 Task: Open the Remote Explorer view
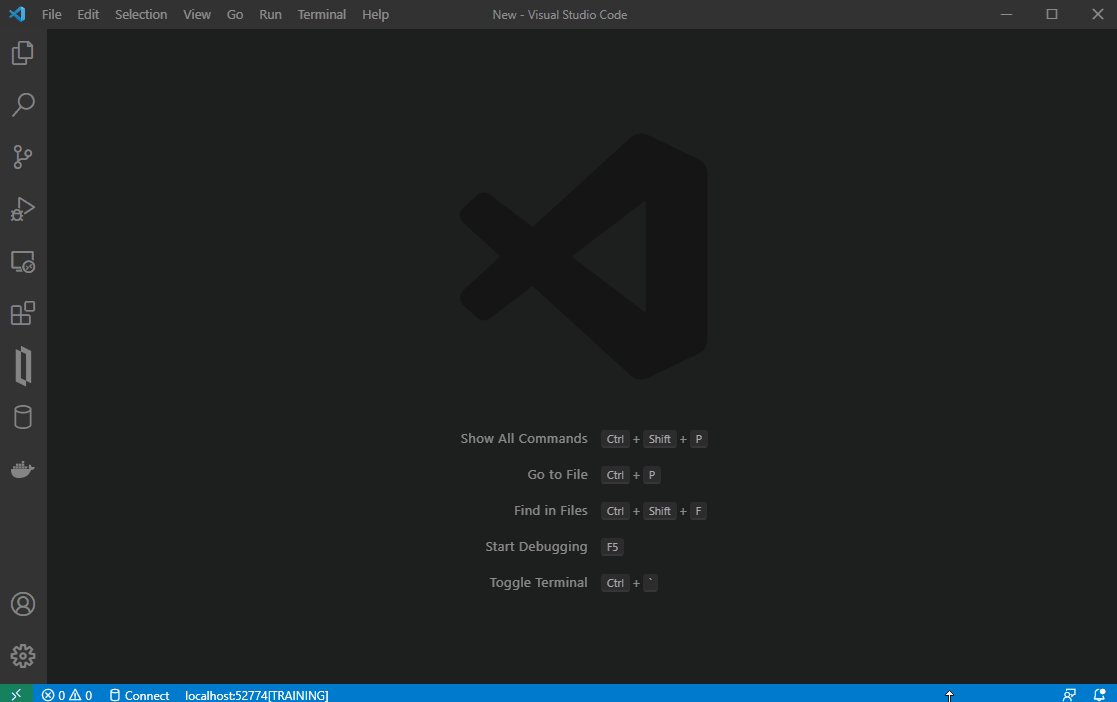click(x=22, y=262)
